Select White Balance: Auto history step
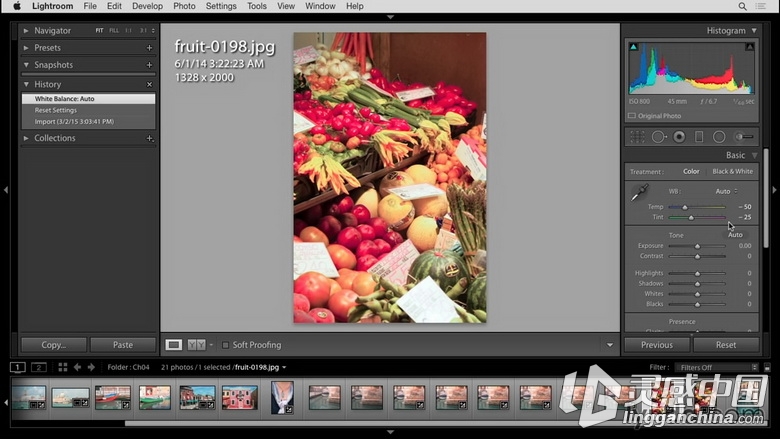This screenshot has width=780, height=439. pos(88,98)
